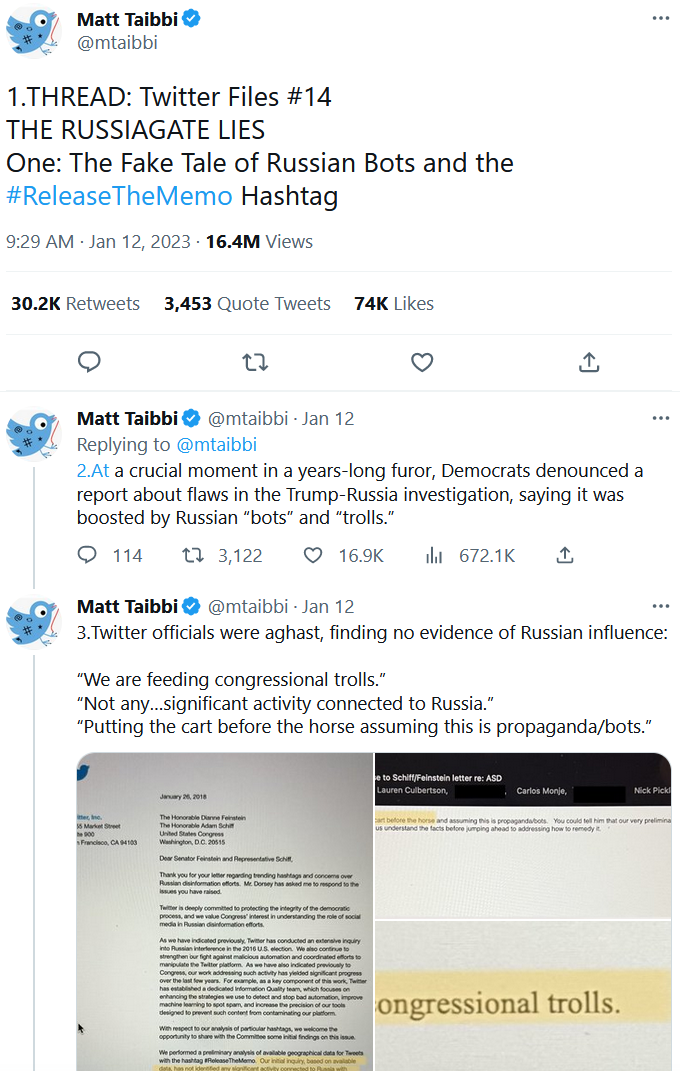Show the 3,453 Quote Tweets
The width and height of the screenshot is (680, 1071).
tap(247, 304)
